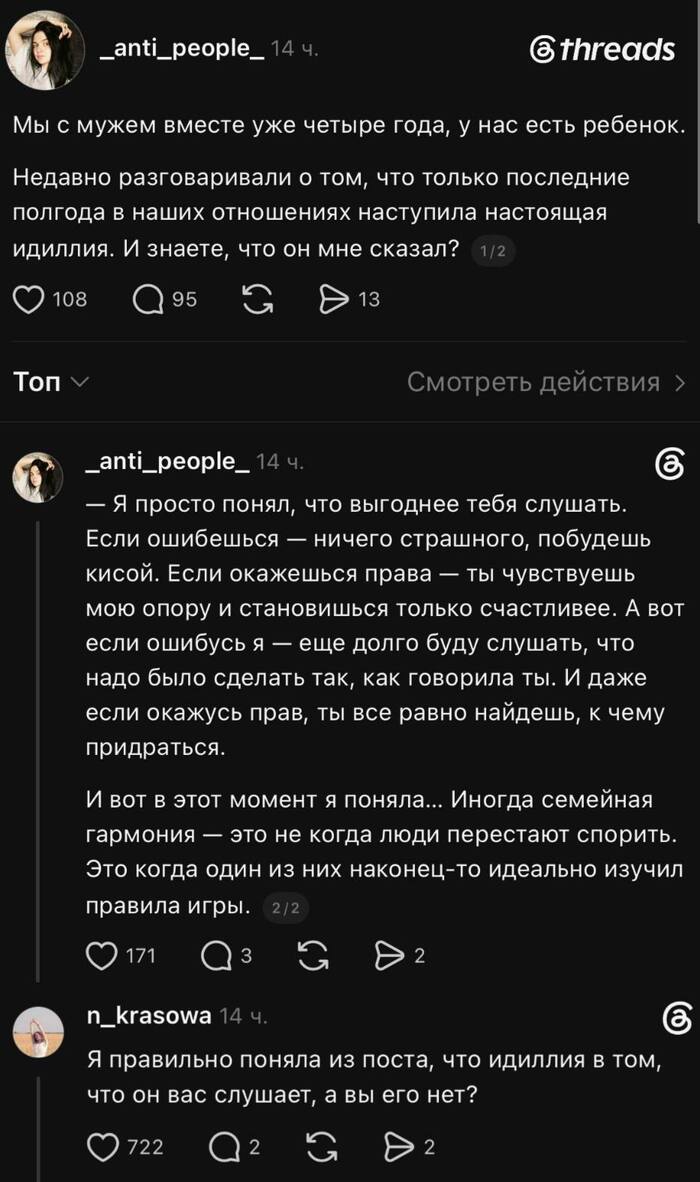Open _anti_people_ profile from post header username

coord(182,48)
